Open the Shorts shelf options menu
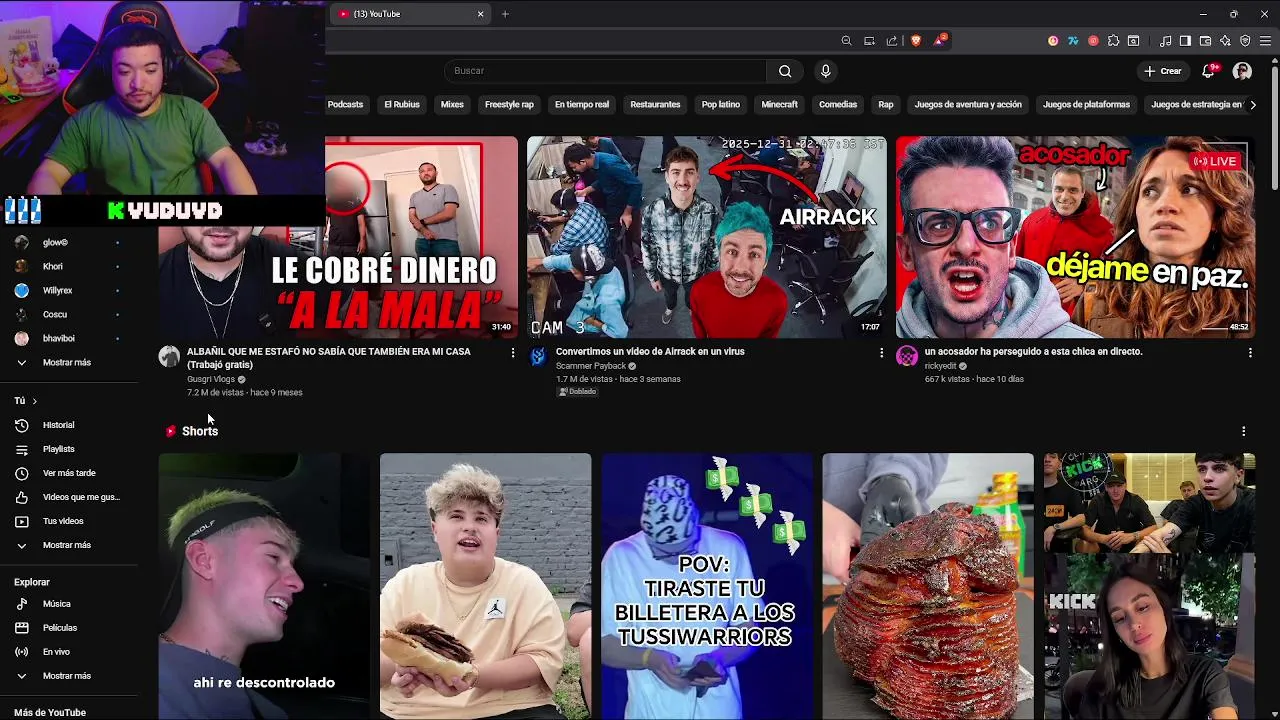Viewport: 1280px width, 720px height. click(x=1243, y=431)
